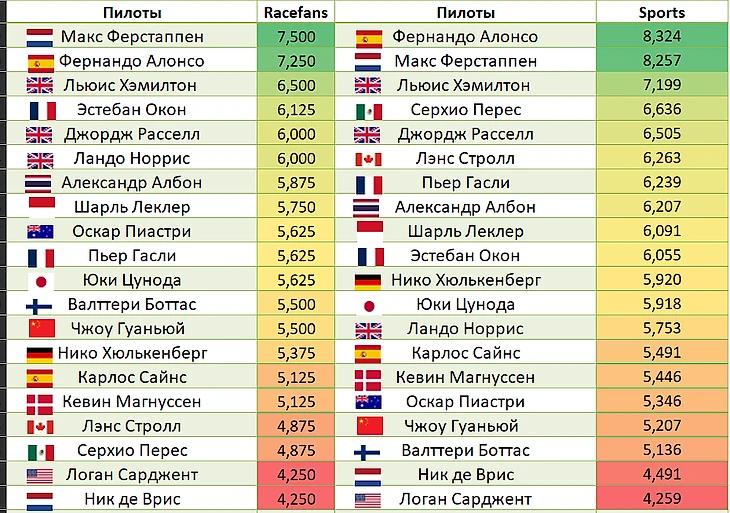Click Thai flag next to Александр Албон, left table
Viewport: 730px width, 513px height.
(40, 183)
